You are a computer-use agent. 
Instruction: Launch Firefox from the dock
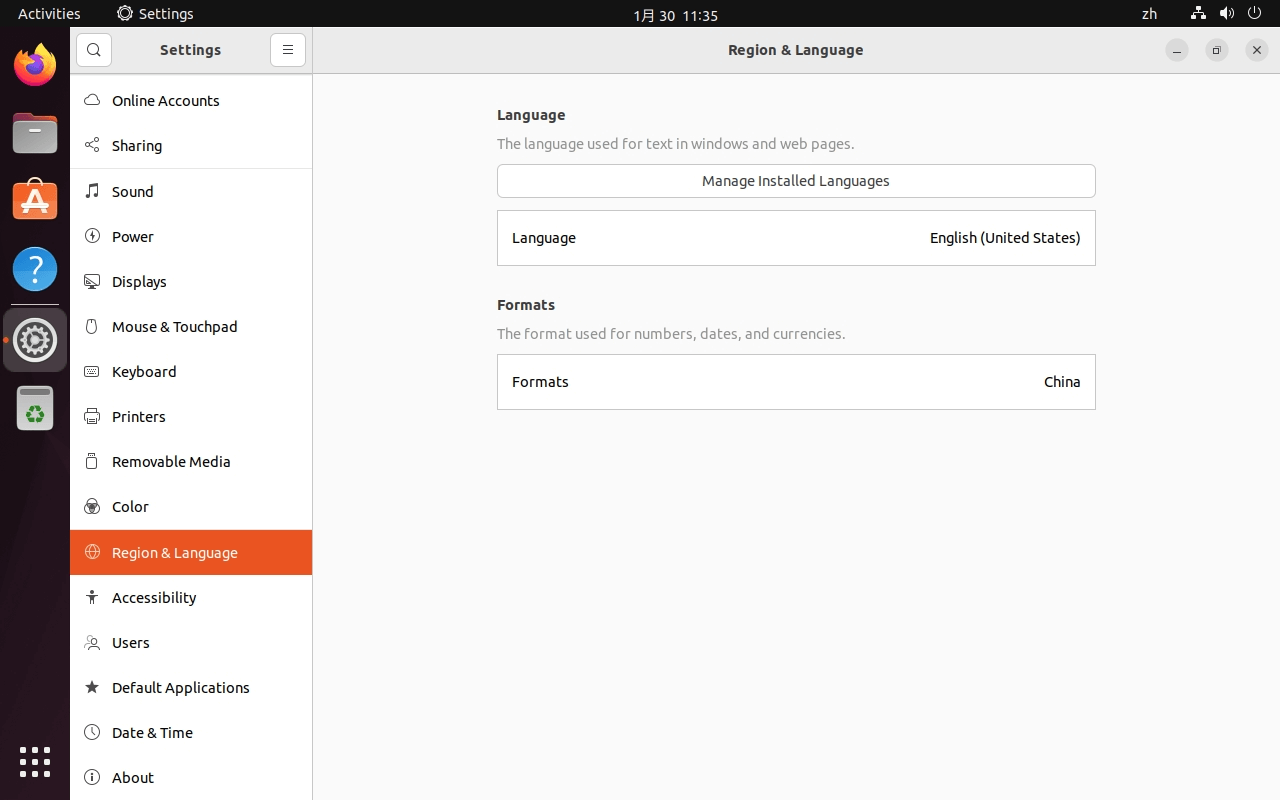35,66
